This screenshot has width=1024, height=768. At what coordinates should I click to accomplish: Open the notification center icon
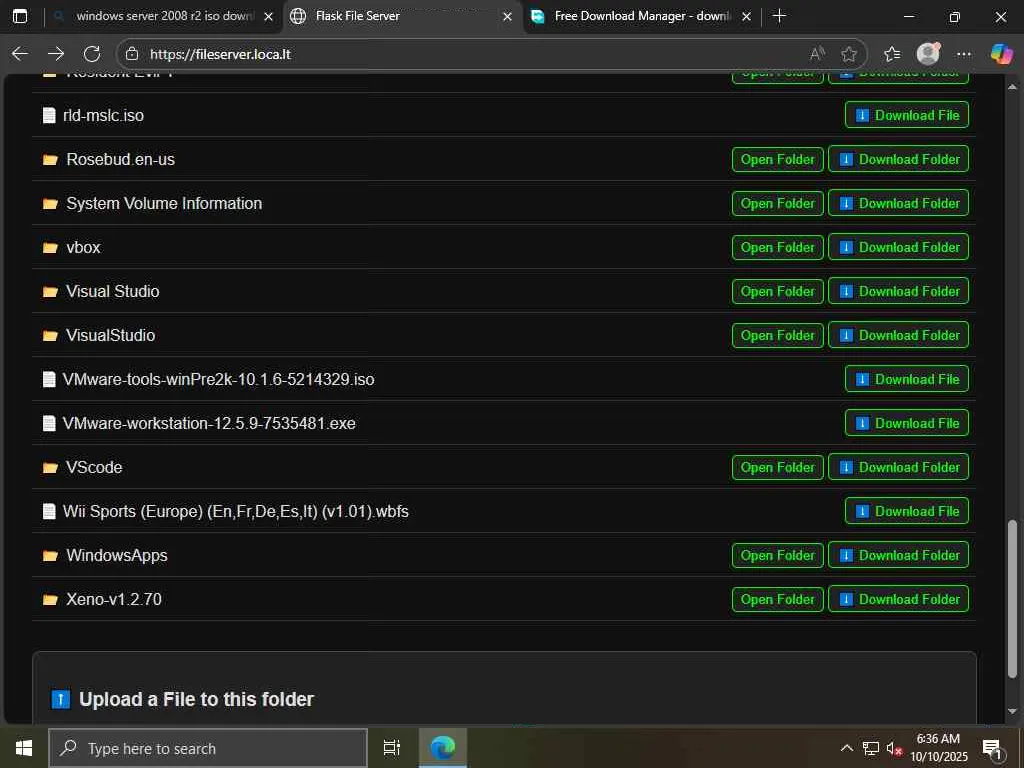coord(992,748)
